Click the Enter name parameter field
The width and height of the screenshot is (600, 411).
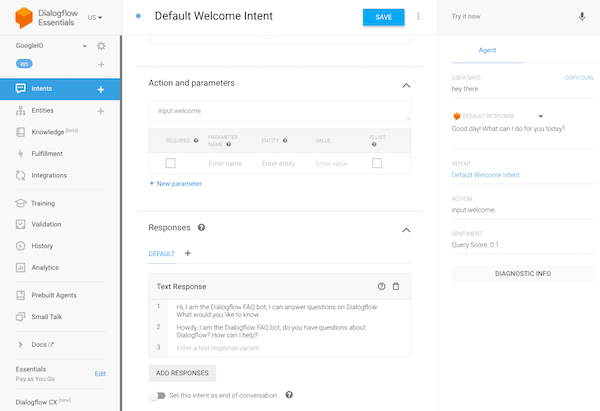[x=225, y=163]
